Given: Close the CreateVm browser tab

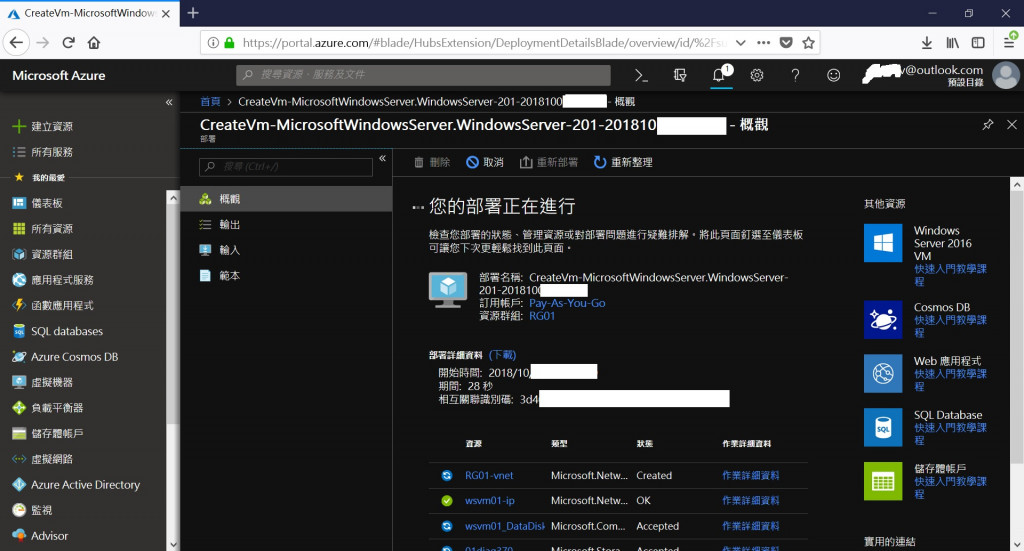Looking at the screenshot, I should tap(166, 14).
